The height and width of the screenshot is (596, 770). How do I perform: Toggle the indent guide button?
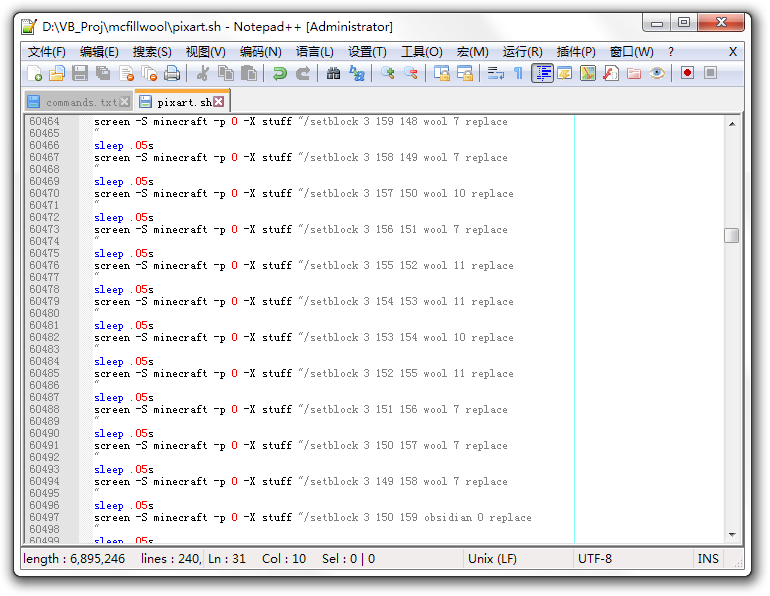(542, 73)
